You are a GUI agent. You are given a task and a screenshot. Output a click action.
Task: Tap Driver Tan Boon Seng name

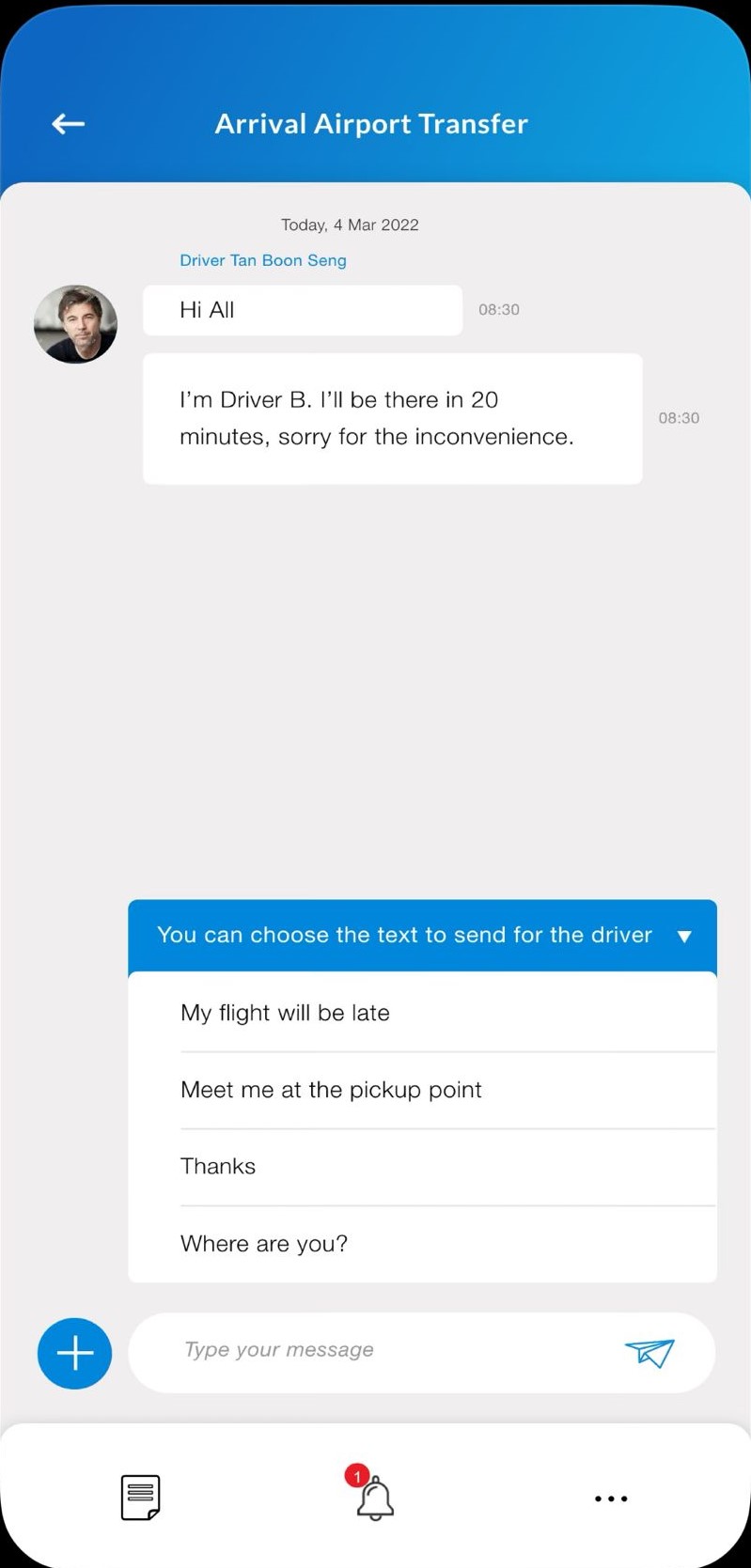point(263,260)
